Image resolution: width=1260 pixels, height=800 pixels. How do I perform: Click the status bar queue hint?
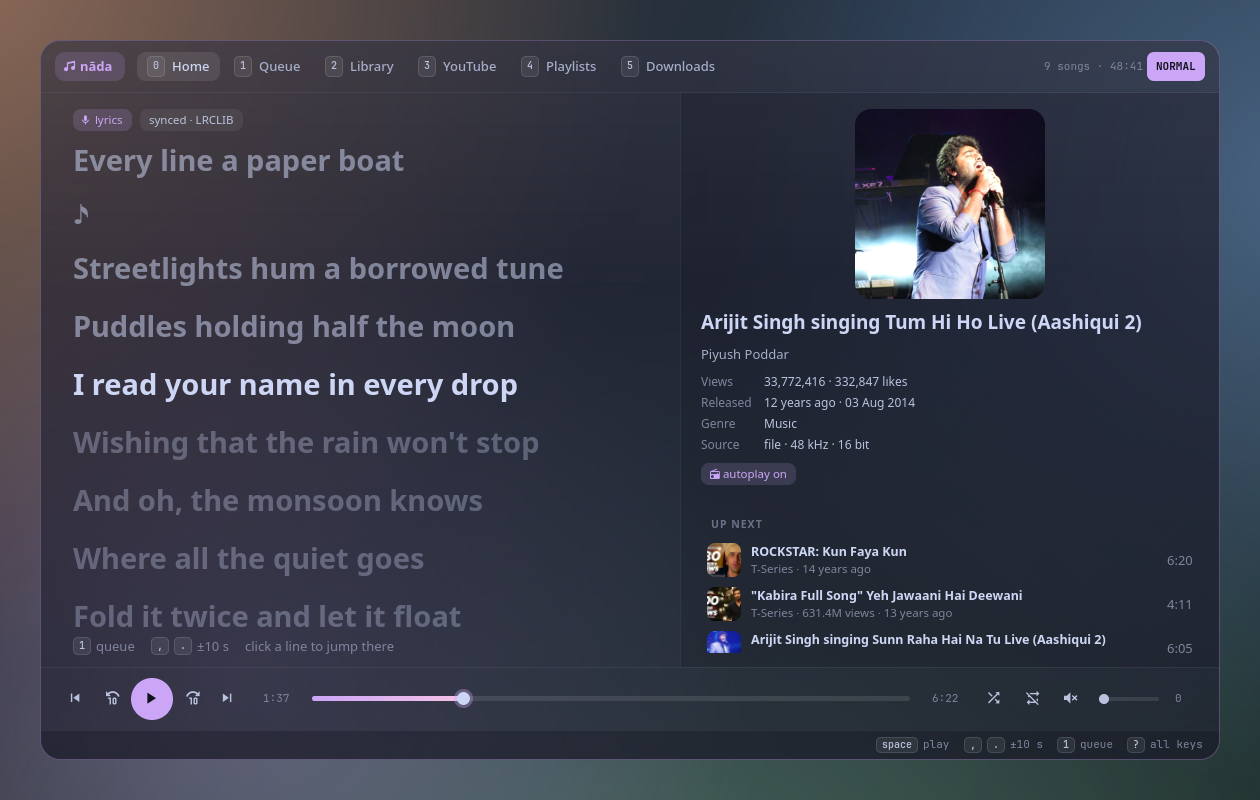tap(1085, 745)
